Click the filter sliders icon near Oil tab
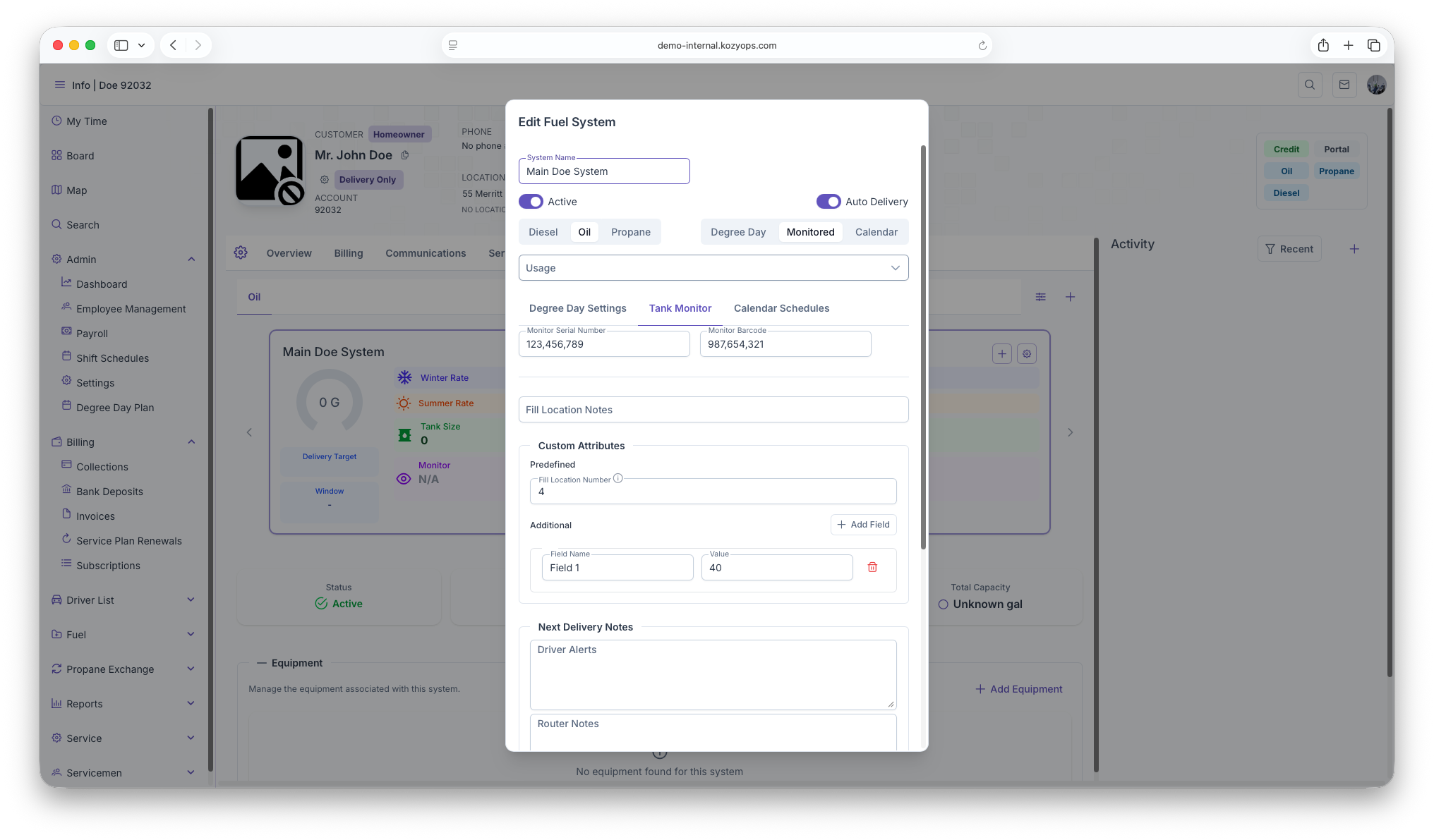The width and height of the screenshot is (1434, 840). tap(1040, 297)
